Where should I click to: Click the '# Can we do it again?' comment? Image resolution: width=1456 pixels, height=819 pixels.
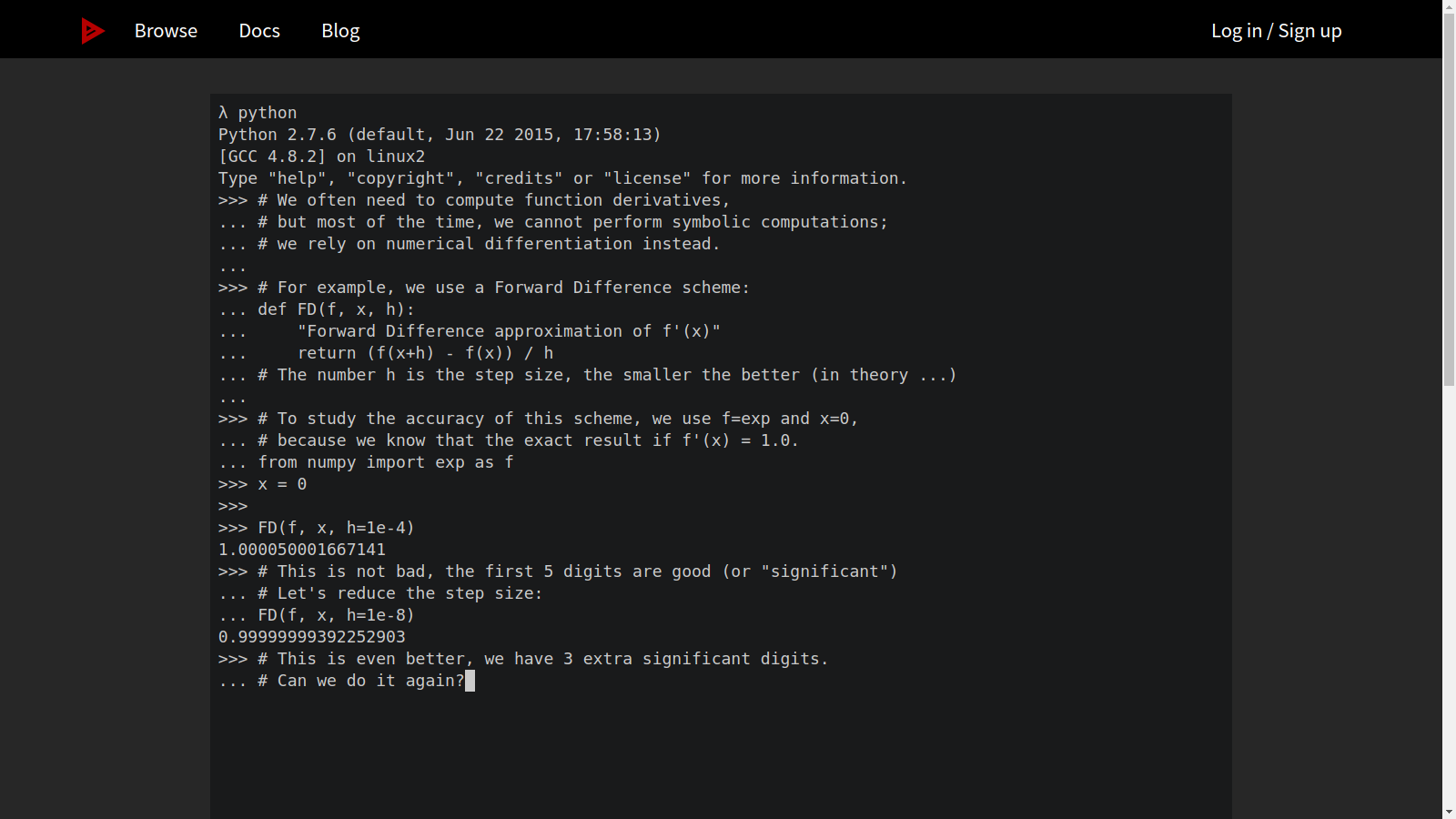click(x=361, y=681)
